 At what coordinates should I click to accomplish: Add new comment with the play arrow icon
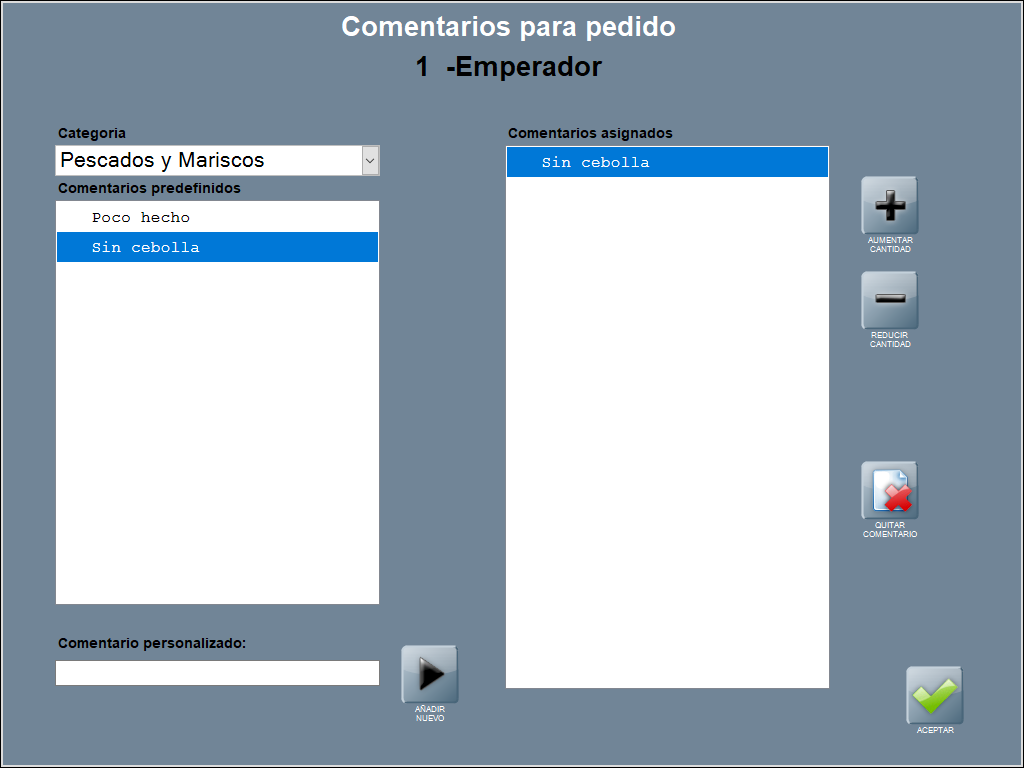pyautogui.click(x=430, y=675)
